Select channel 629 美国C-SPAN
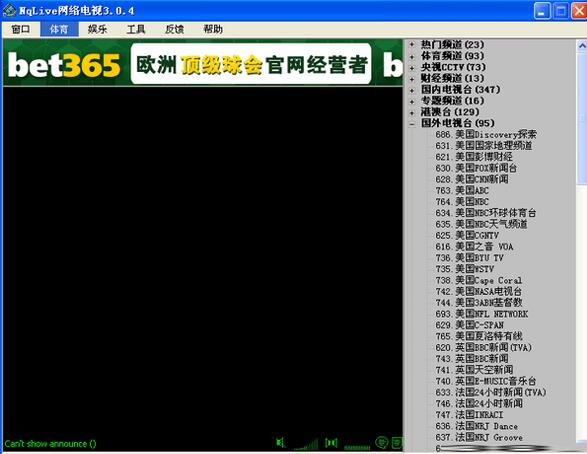 [x=469, y=325]
